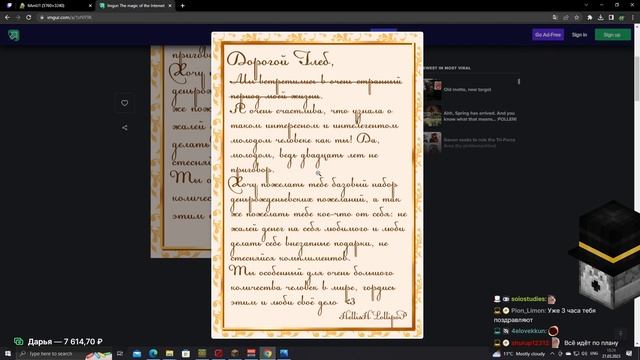The image size is (640, 360).
Task: Open the browser profile avatar
Action: click(x=622, y=18)
